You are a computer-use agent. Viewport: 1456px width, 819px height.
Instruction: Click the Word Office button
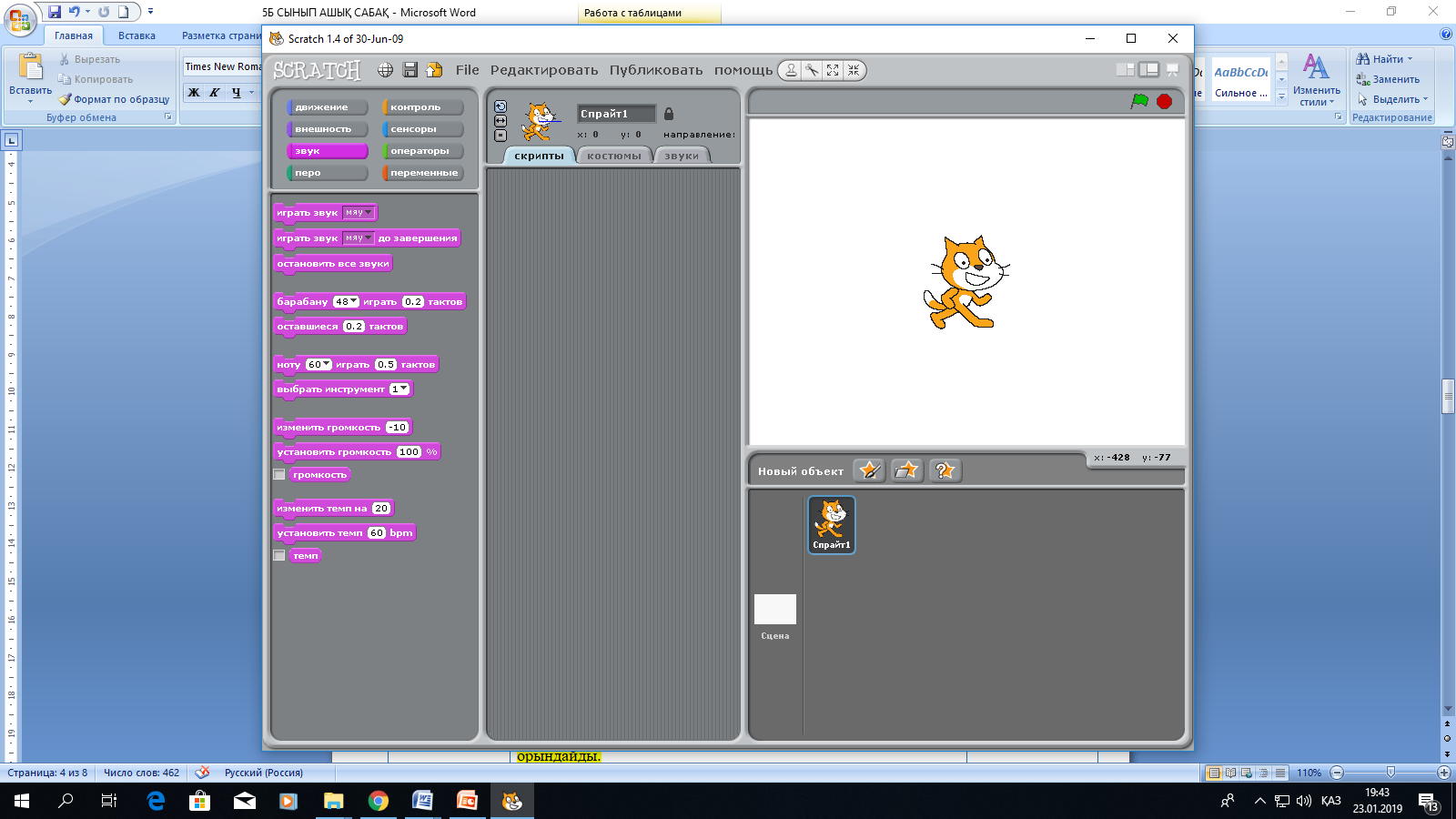pyautogui.click(x=20, y=20)
